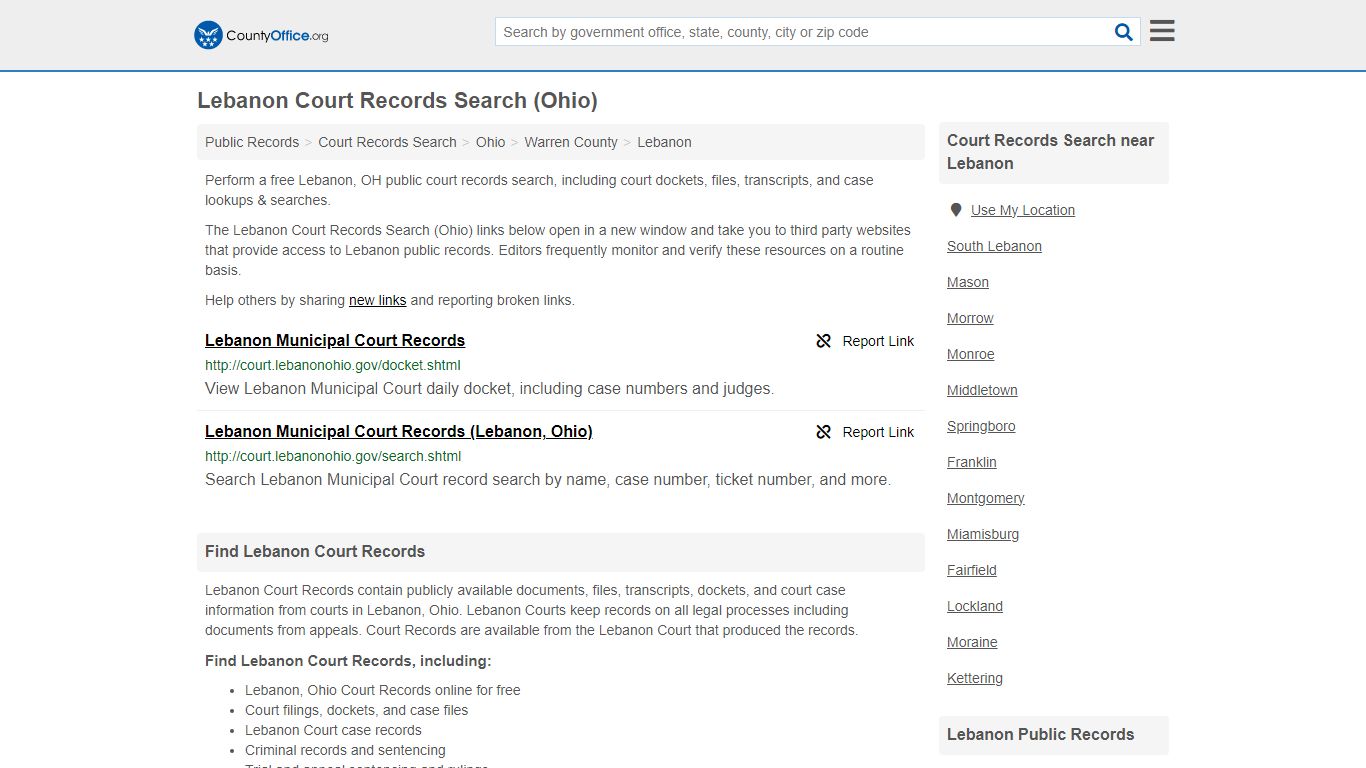1366x768 pixels.
Task: Report Link for Lebanon Municipal Court Records docket
Action: tap(878, 341)
